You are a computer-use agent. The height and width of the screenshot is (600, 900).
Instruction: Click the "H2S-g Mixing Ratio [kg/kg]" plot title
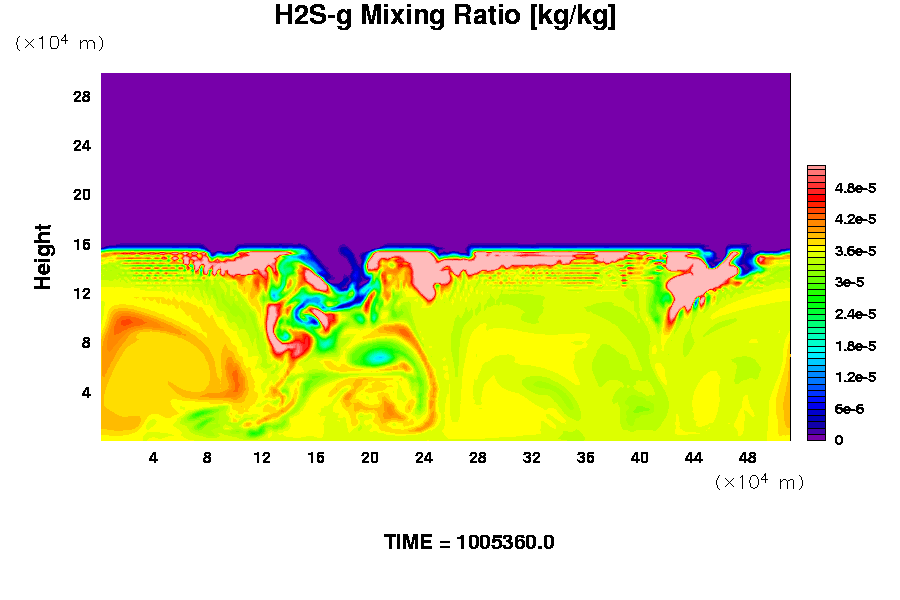446,17
